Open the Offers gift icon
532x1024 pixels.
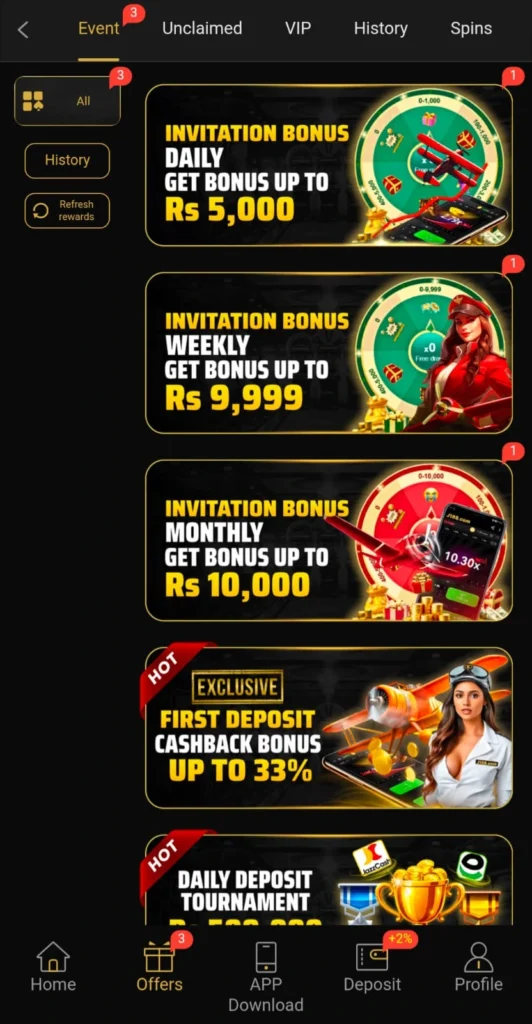pyautogui.click(x=159, y=958)
